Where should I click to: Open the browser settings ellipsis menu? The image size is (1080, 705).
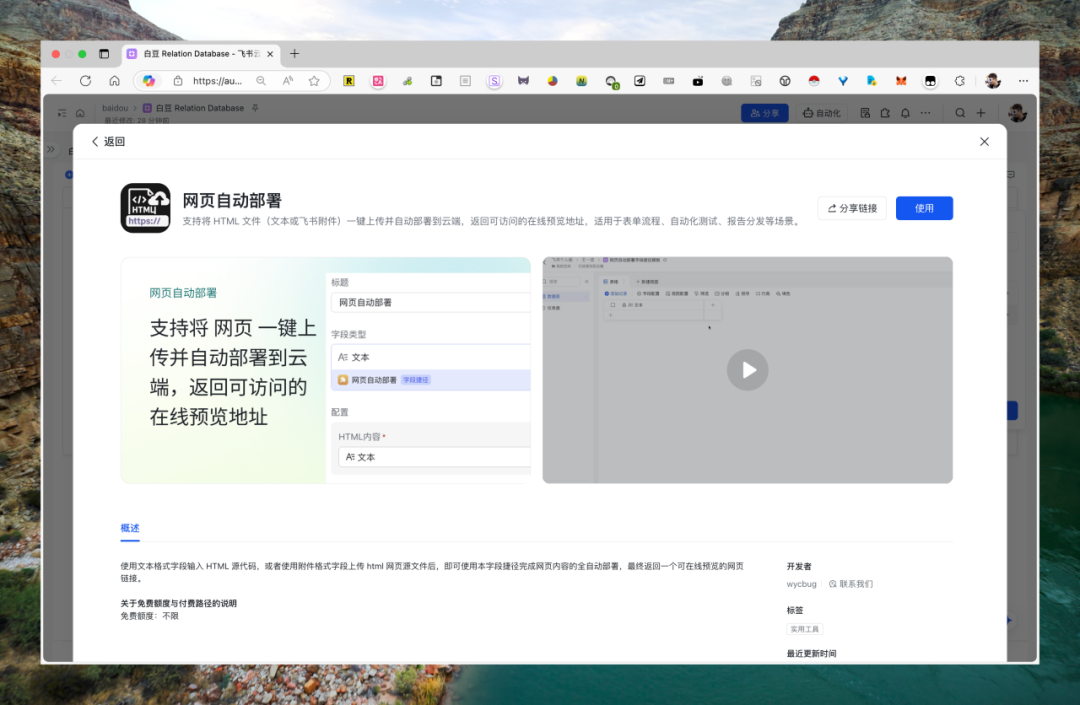(1023, 81)
